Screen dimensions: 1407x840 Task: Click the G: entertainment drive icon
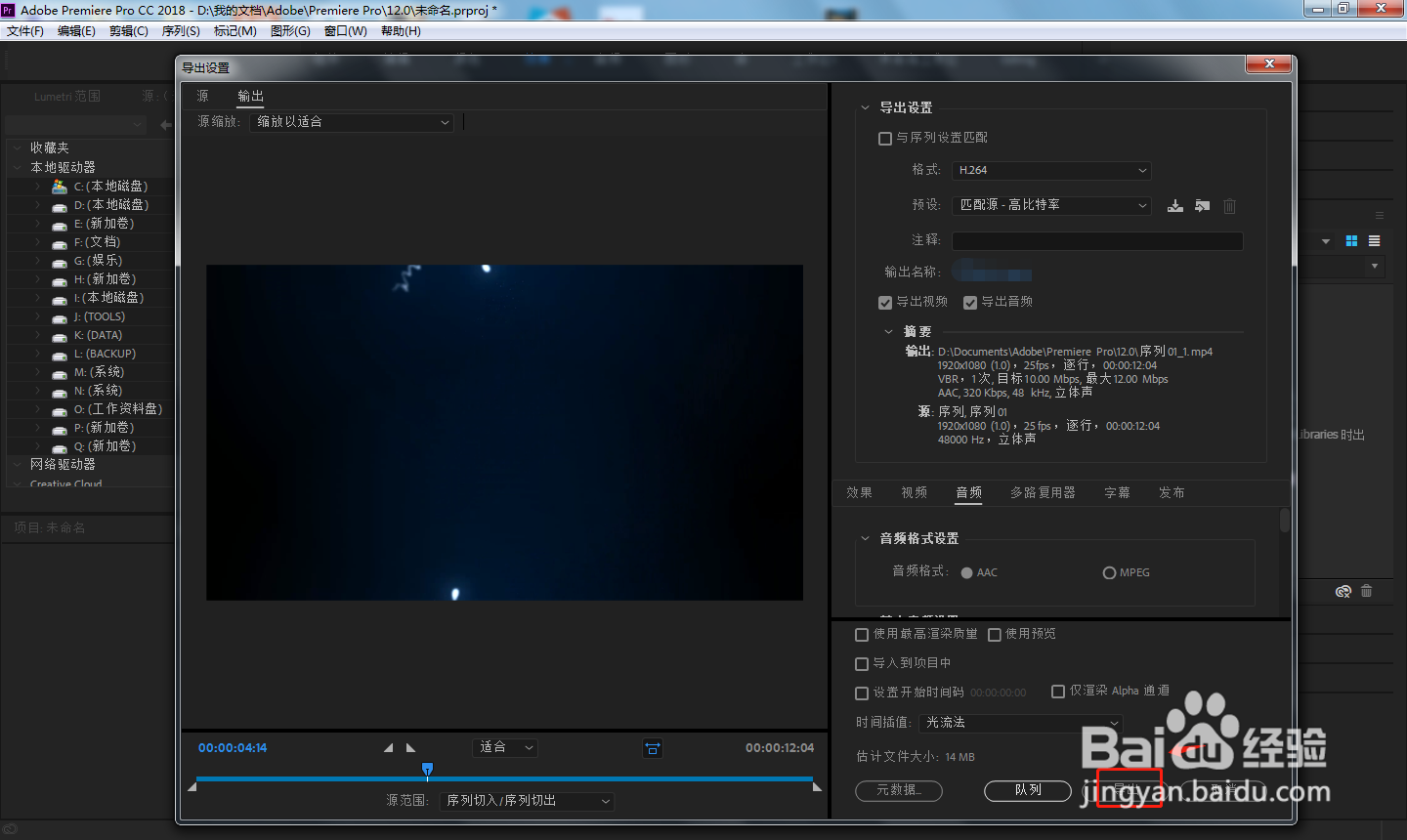pyautogui.click(x=60, y=262)
